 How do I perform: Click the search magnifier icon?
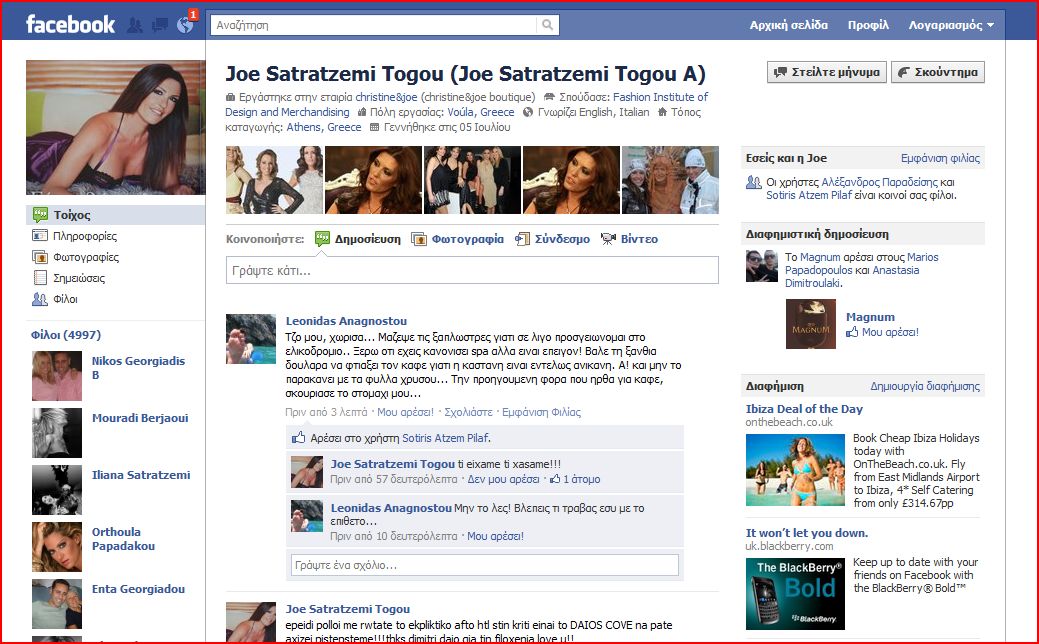547,25
